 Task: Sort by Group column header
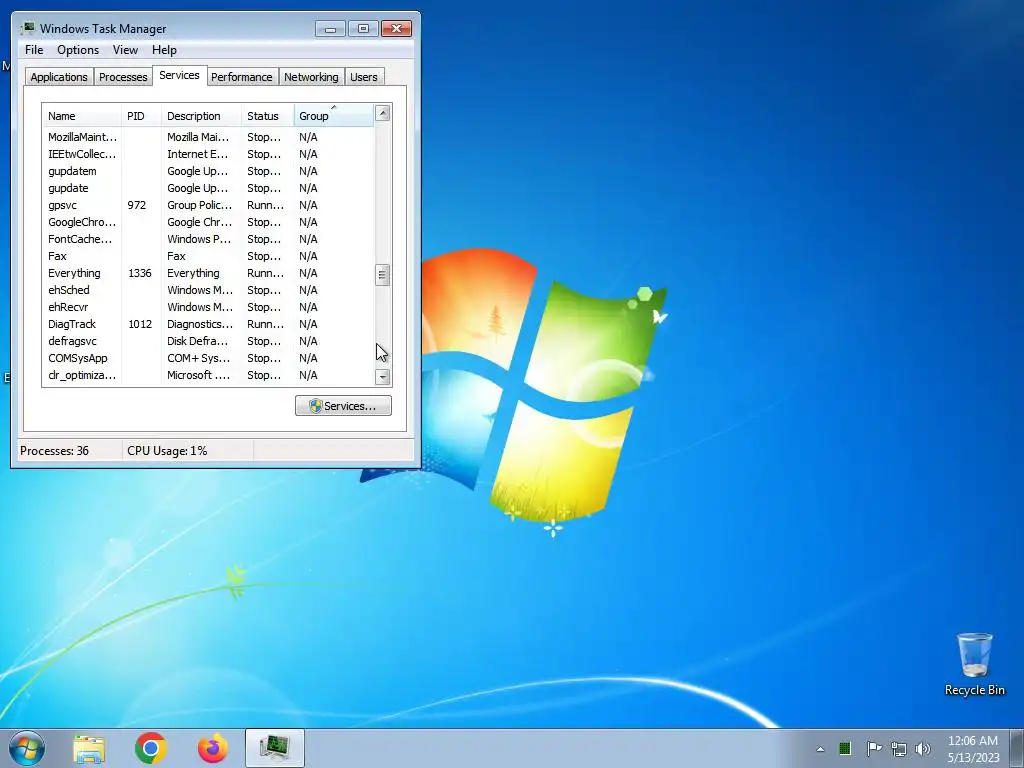(334, 116)
